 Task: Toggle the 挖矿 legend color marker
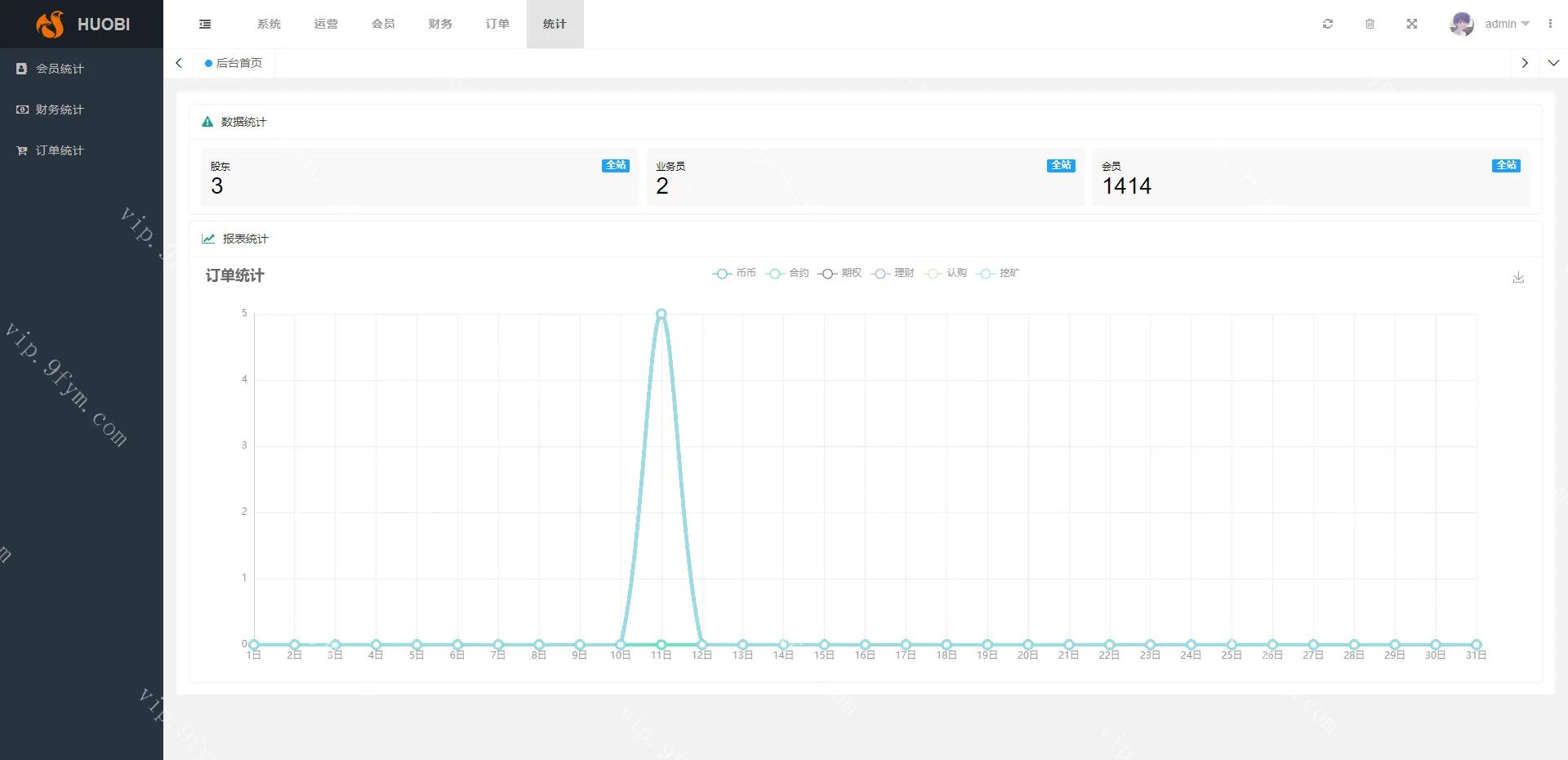(986, 274)
